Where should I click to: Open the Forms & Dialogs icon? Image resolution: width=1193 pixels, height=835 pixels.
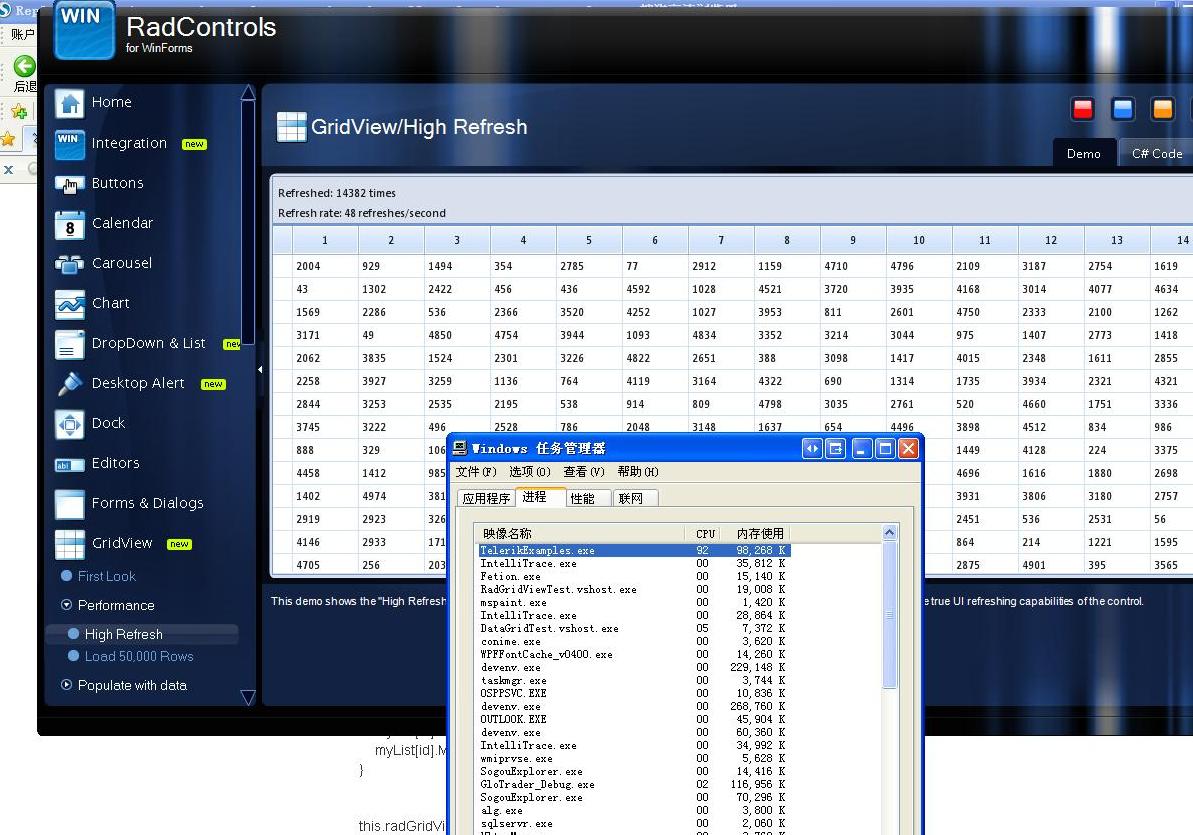tap(69, 504)
